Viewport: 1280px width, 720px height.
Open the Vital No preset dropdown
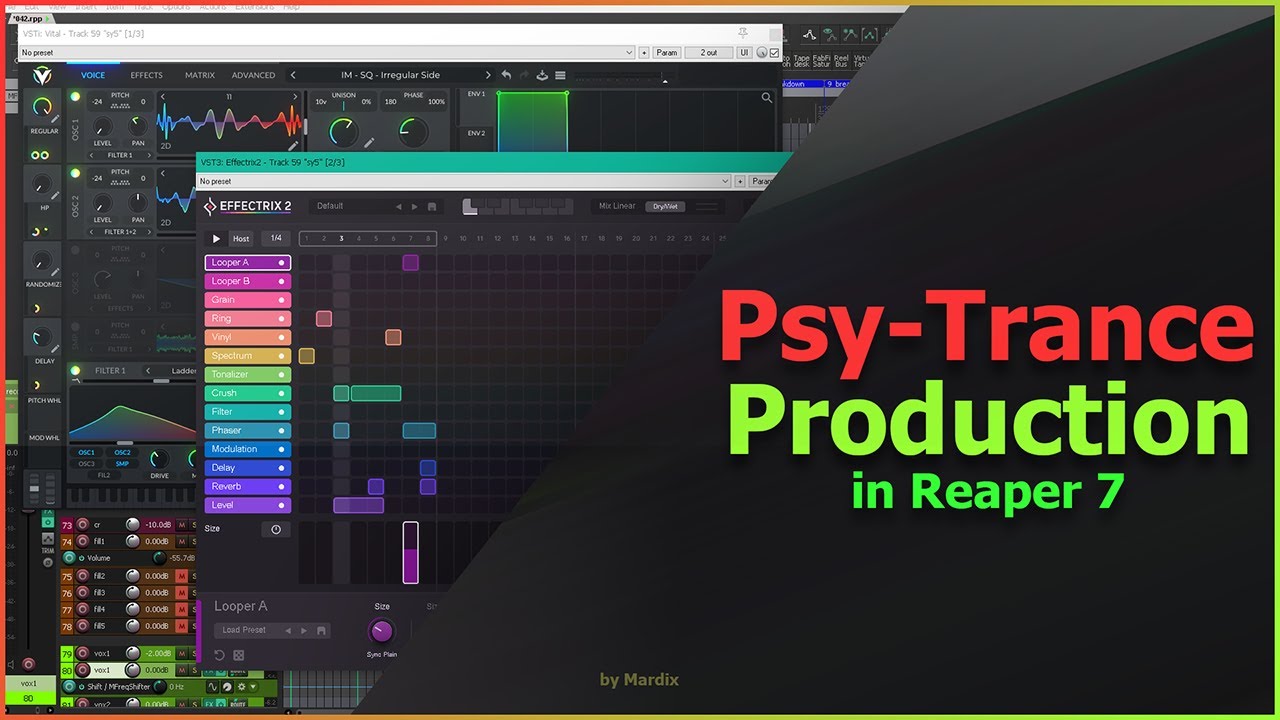(327, 52)
